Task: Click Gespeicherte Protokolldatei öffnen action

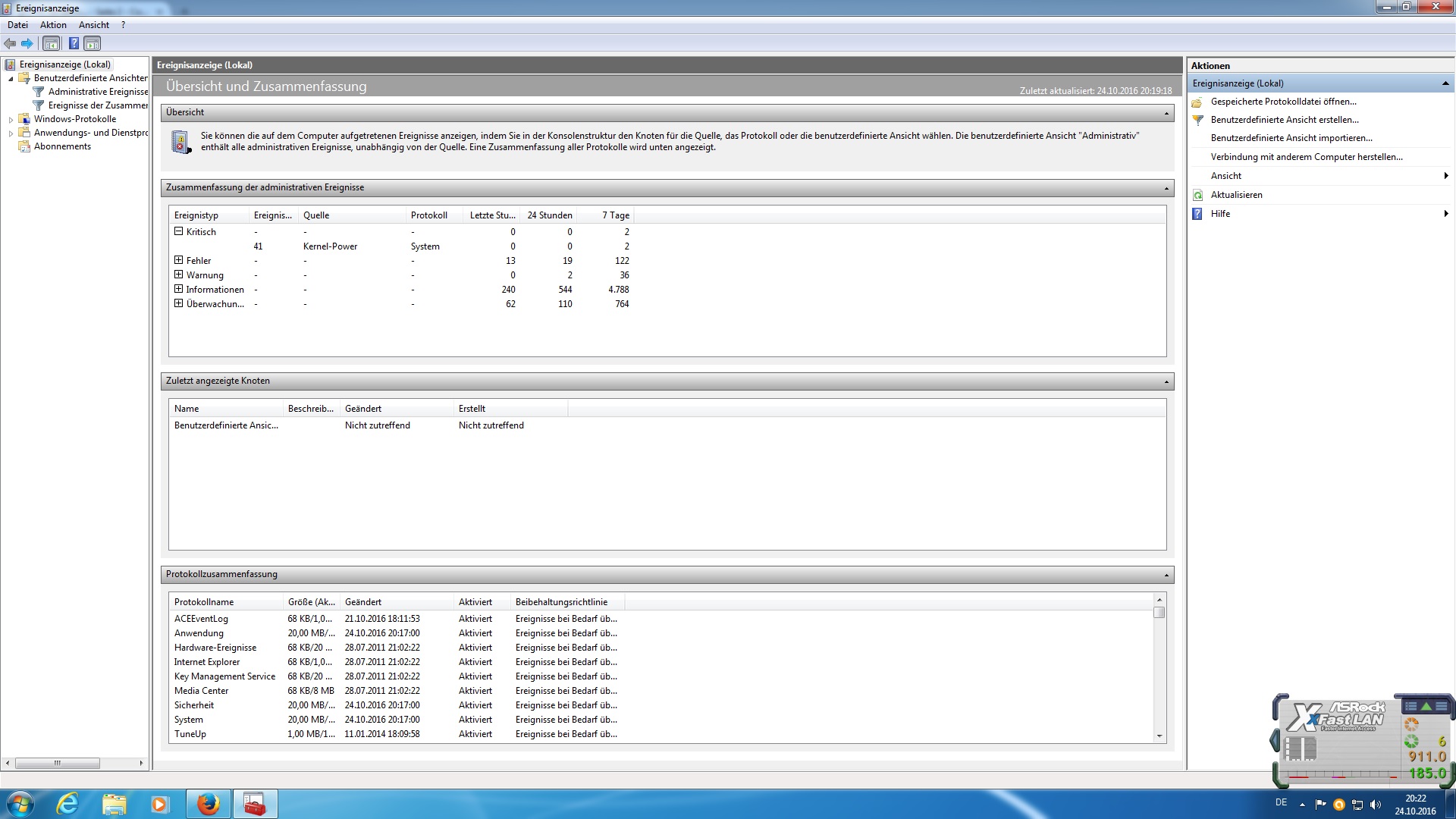Action: pyautogui.click(x=1283, y=102)
